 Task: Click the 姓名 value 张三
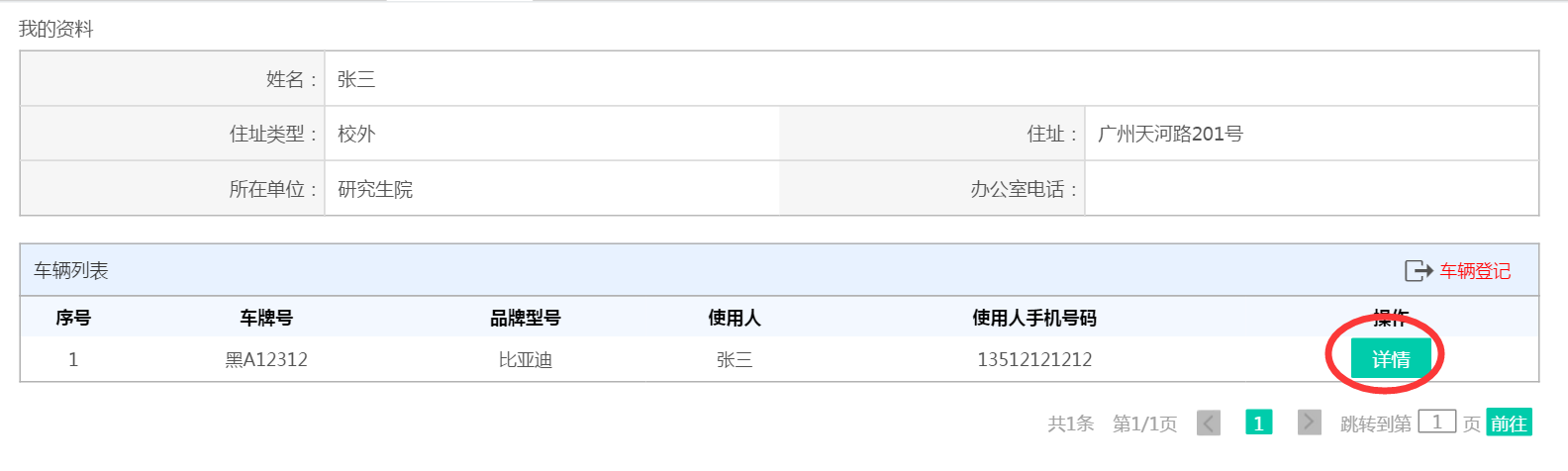356,79
